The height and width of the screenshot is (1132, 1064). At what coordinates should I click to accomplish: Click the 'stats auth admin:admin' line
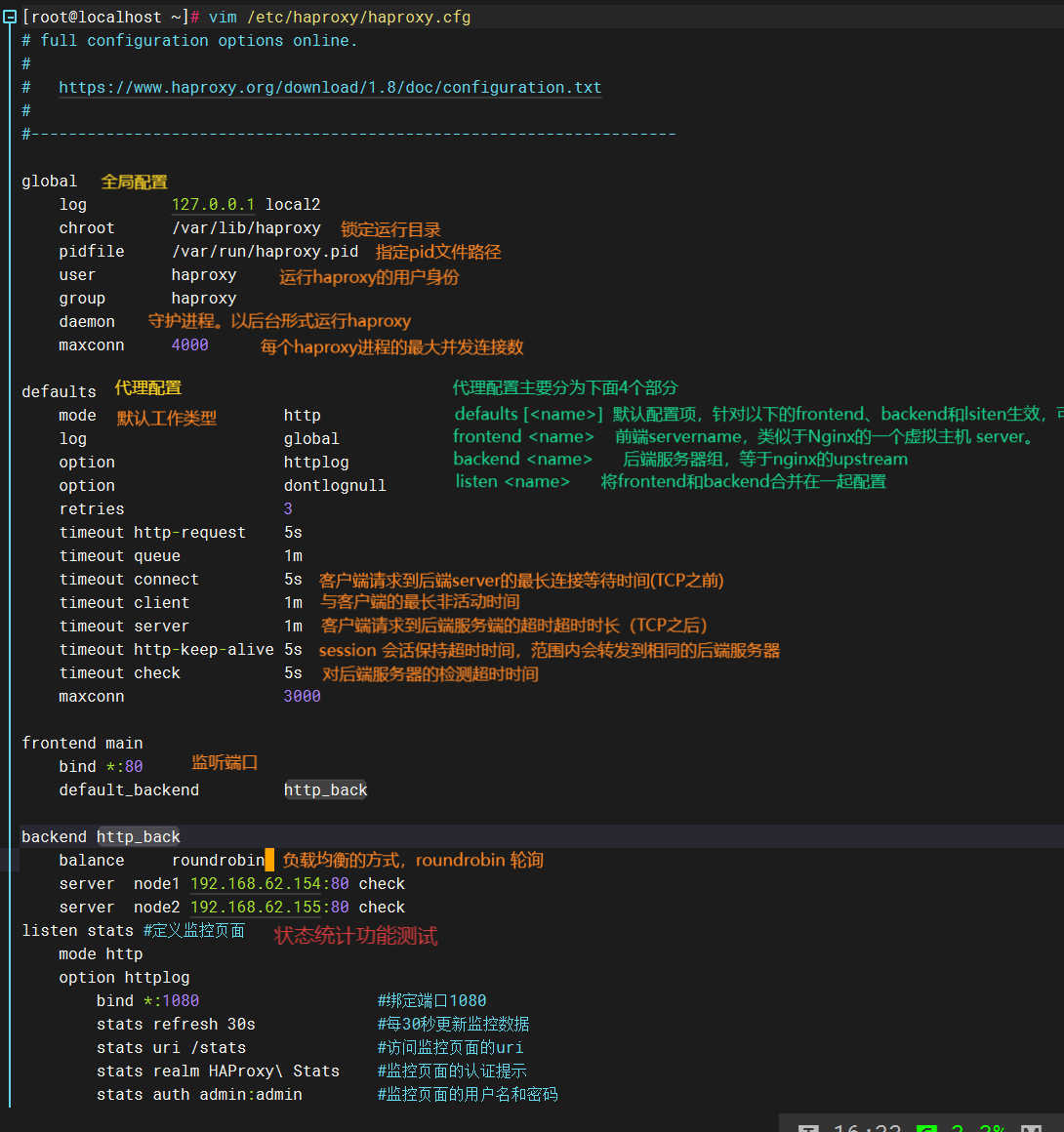[x=199, y=1095]
